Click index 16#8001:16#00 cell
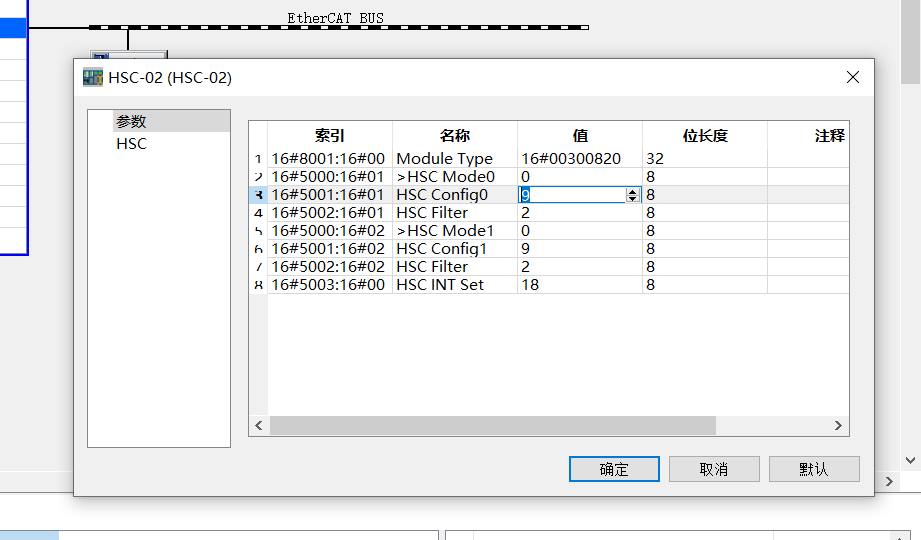This screenshot has height=540, width=921. [x=330, y=159]
